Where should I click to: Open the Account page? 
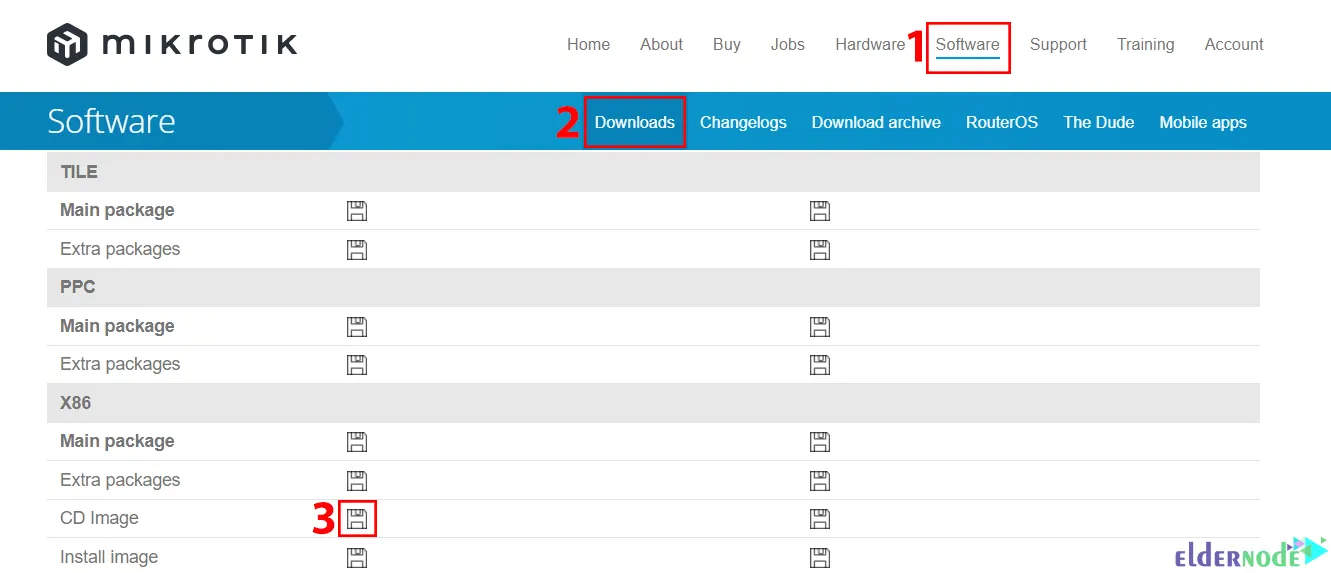1234,44
